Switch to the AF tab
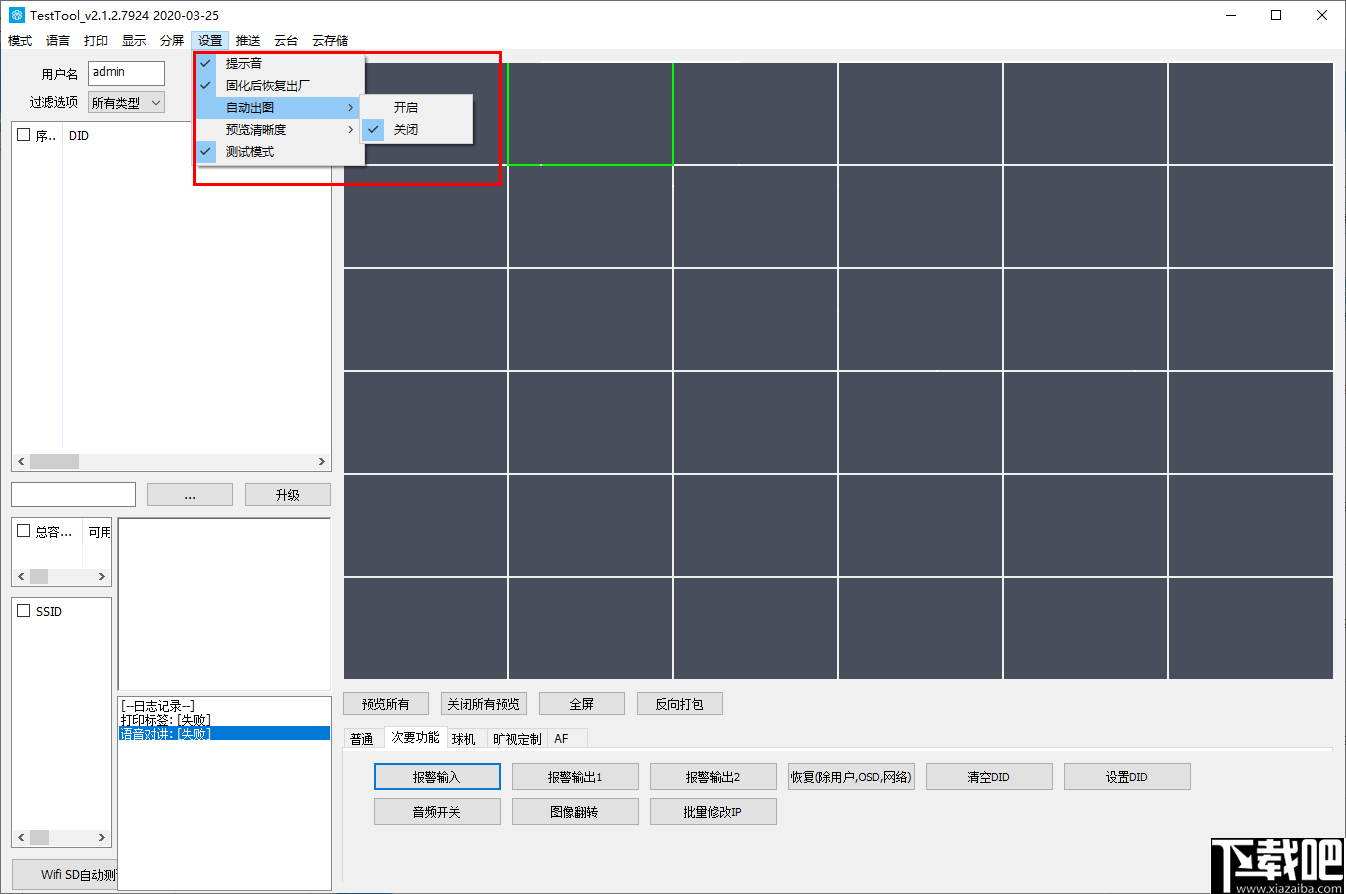The width and height of the screenshot is (1346, 894). coord(562,738)
